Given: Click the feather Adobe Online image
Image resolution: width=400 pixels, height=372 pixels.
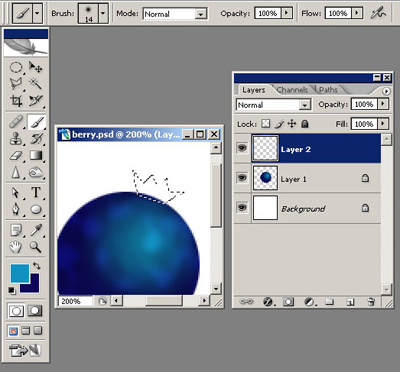Looking at the screenshot, I should tap(26, 47).
